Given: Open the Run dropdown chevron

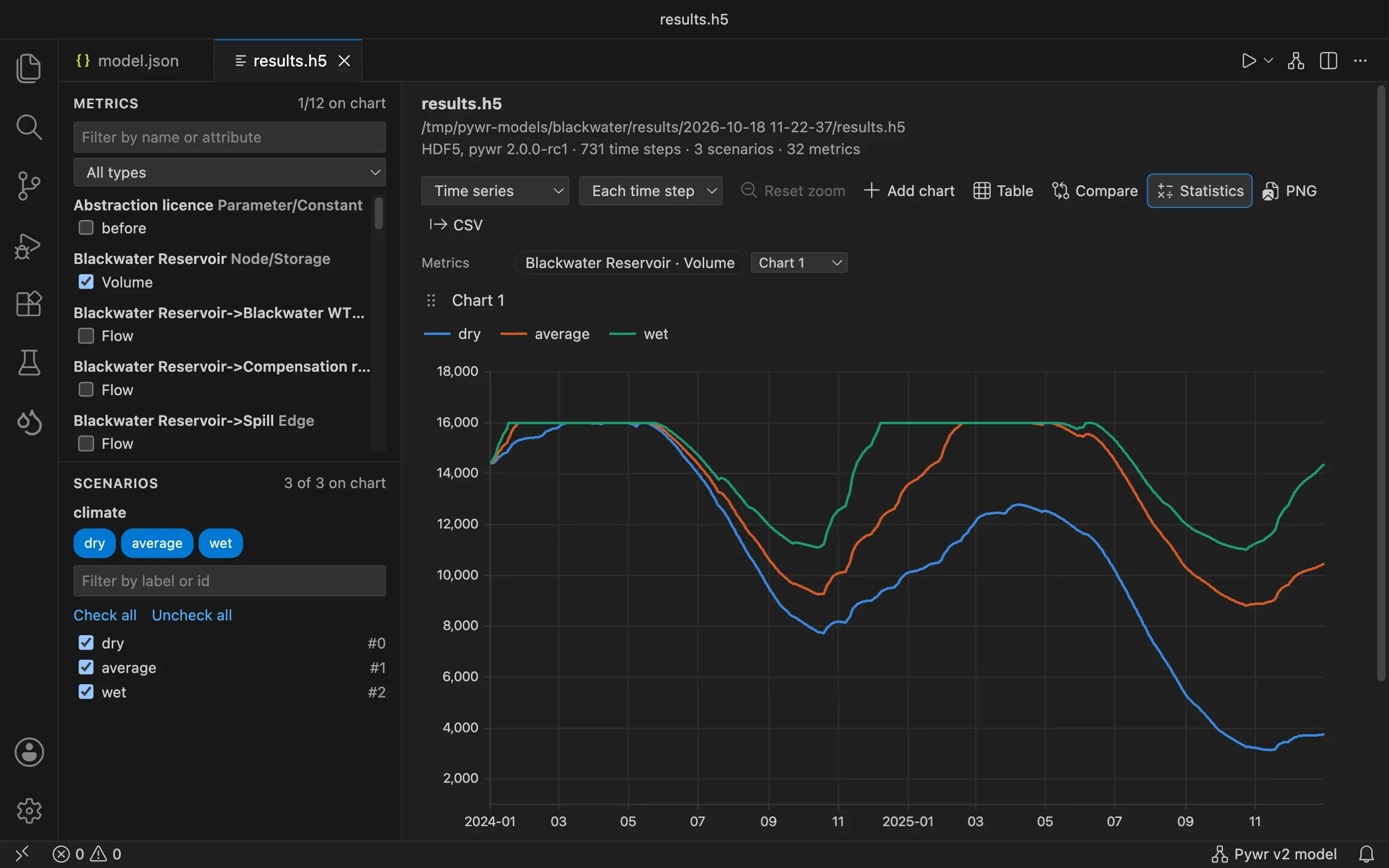Looking at the screenshot, I should (1269, 61).
